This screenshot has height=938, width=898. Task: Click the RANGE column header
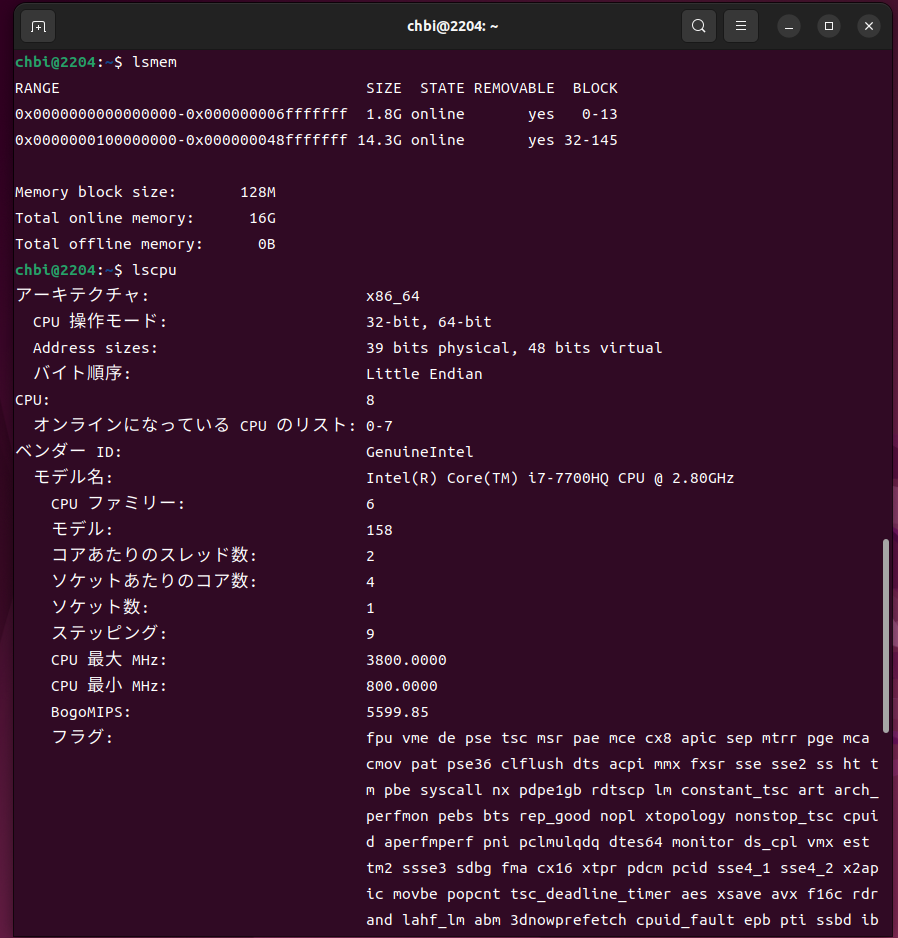pos(37,88)
